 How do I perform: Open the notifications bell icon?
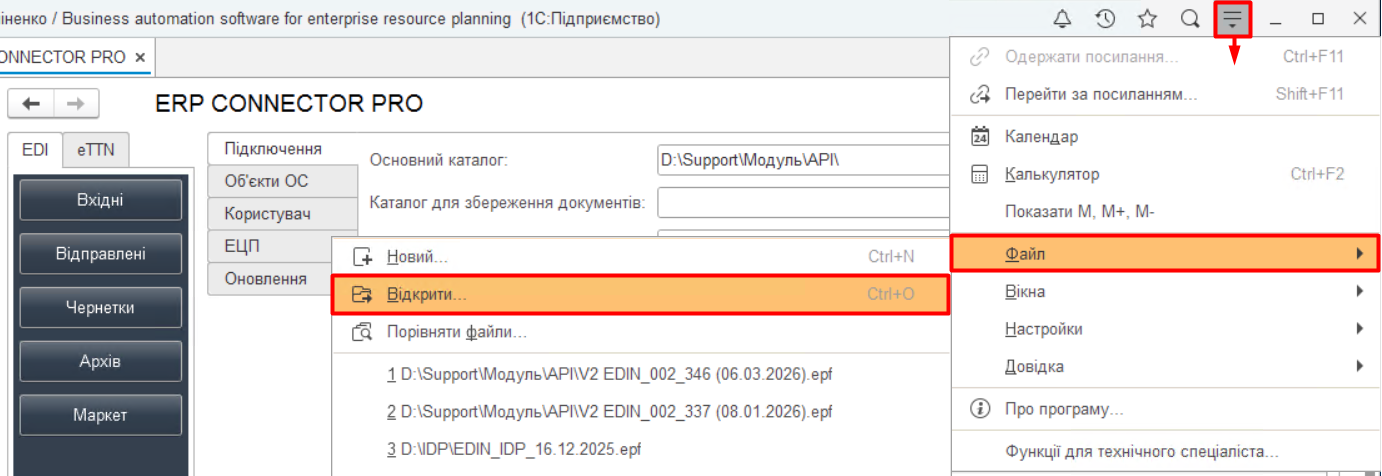(x=1062, y=19)
